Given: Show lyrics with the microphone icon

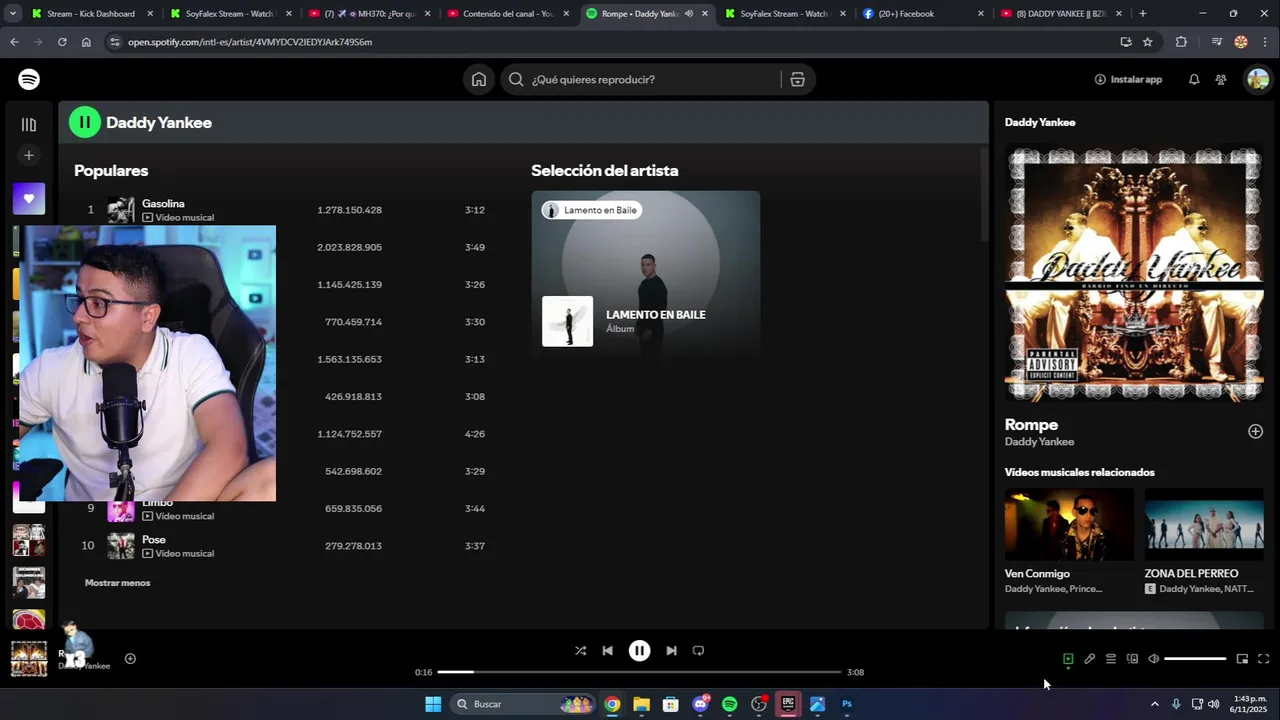Looking at the screenshot, I should [x=1090, y=659].
